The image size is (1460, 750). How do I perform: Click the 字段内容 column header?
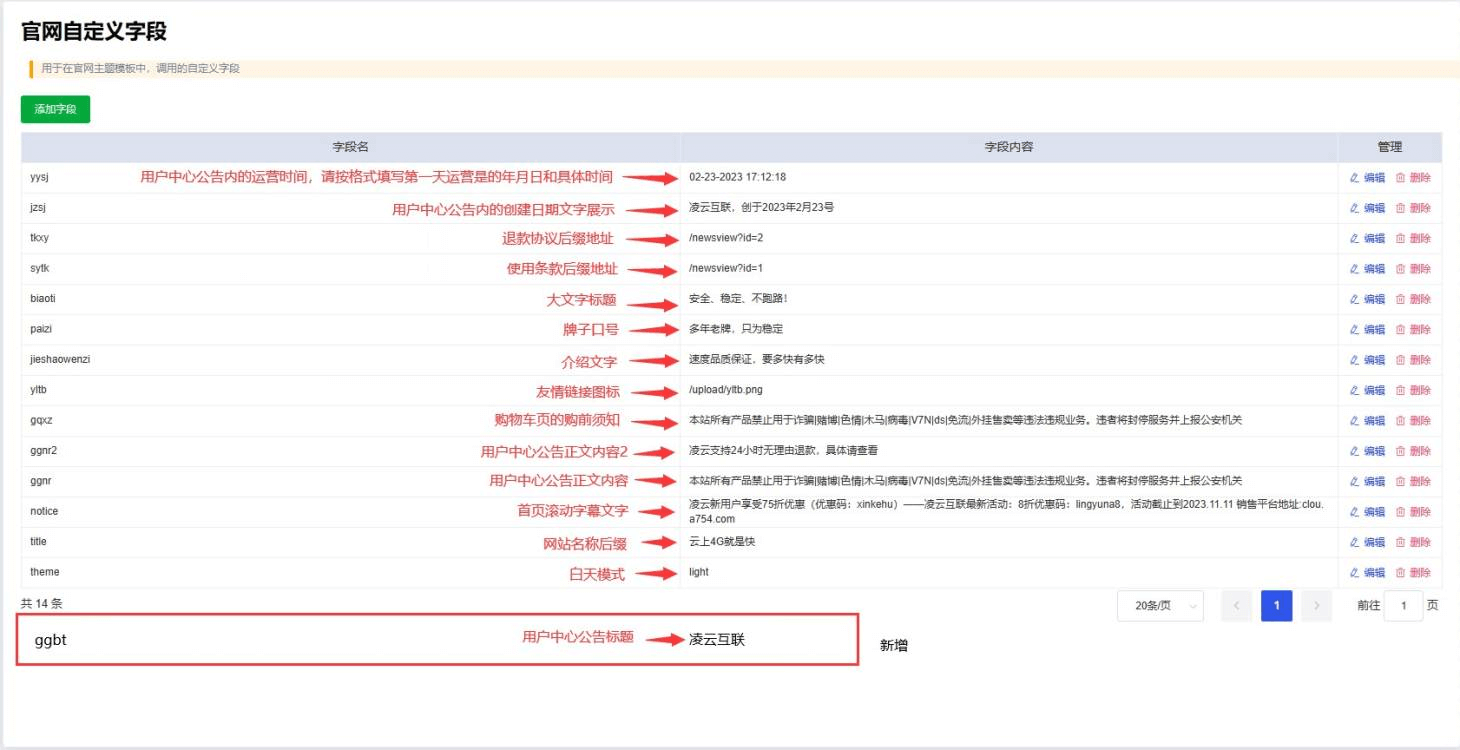click(x=1009, y=147)
